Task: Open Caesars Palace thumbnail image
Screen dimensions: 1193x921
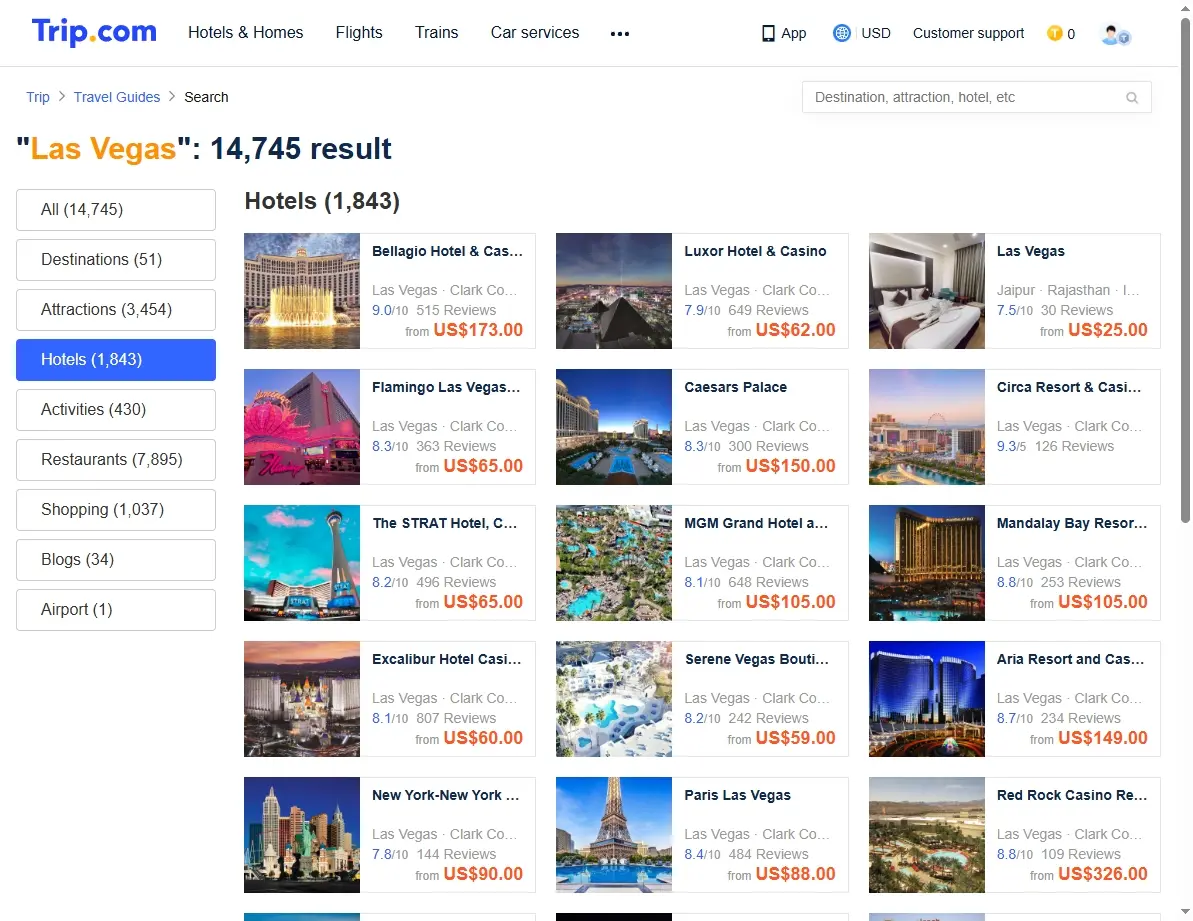Action: pos(614,427)
